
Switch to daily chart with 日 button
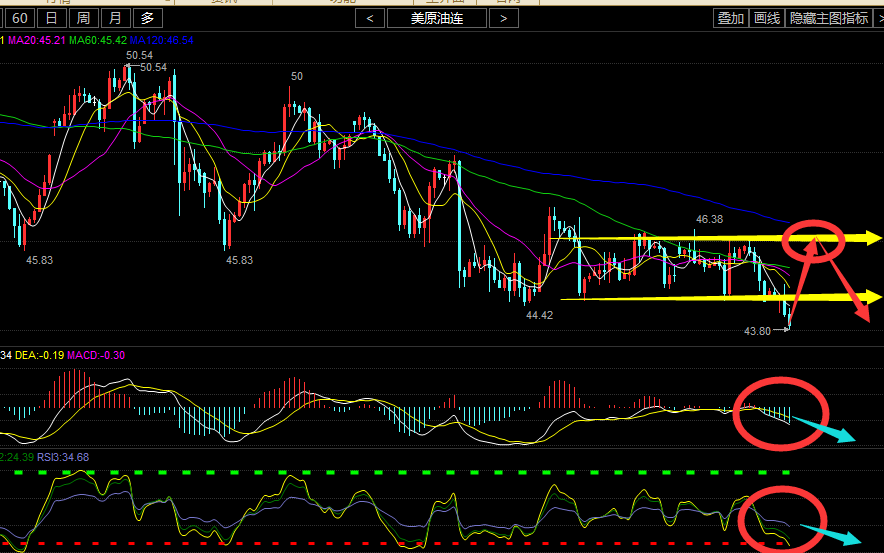point(53,18)
